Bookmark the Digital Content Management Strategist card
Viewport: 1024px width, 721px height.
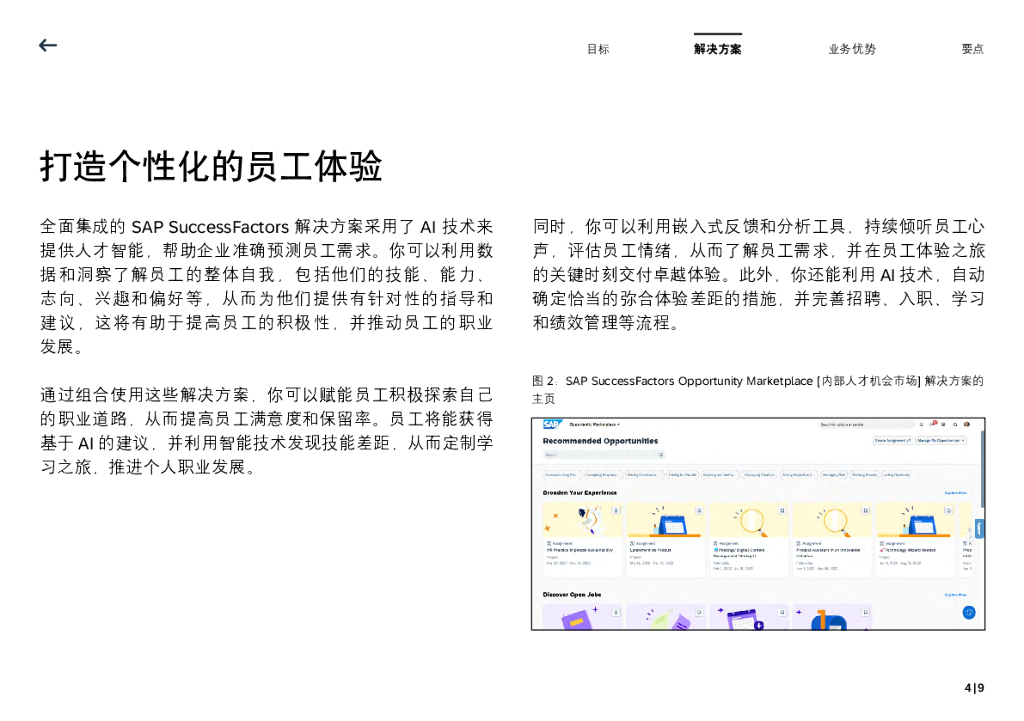[x=782, y=511]
